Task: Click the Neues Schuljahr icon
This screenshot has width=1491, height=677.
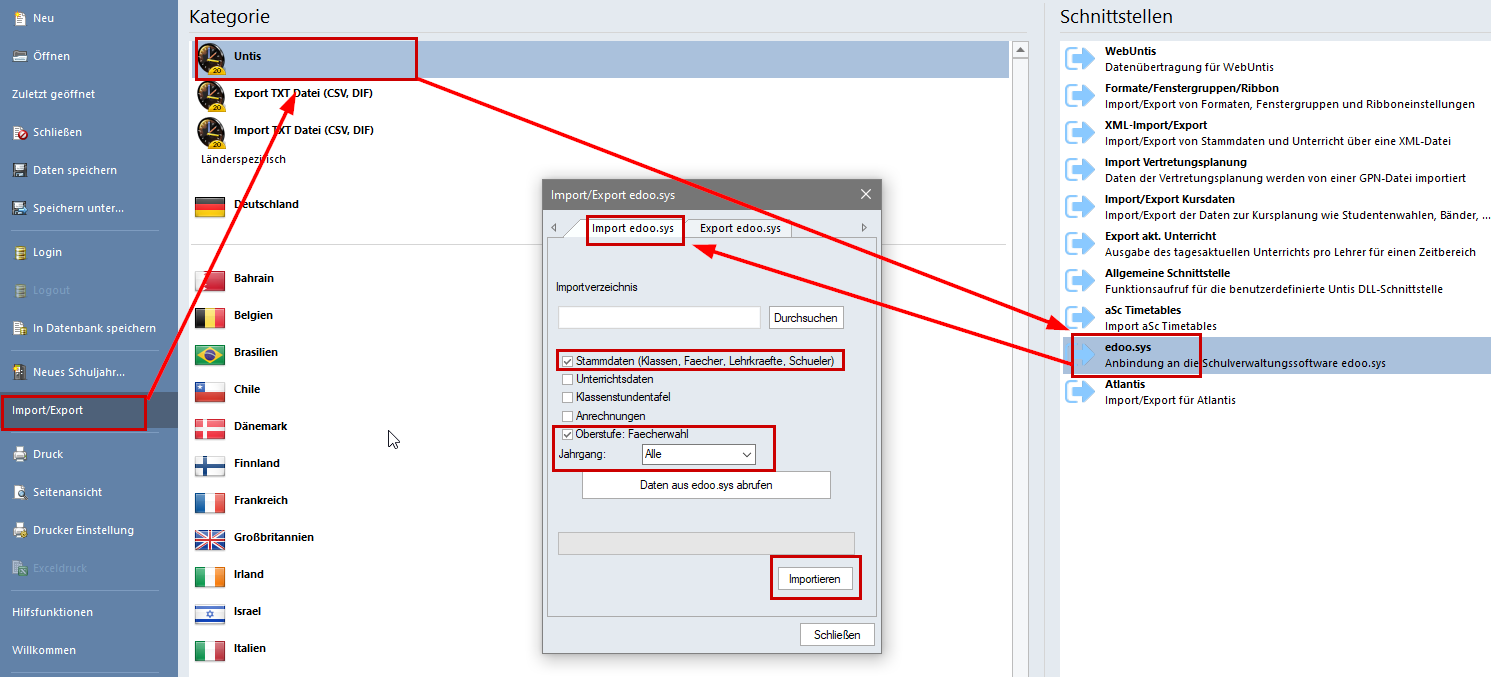Action: (x=20, y=372)
